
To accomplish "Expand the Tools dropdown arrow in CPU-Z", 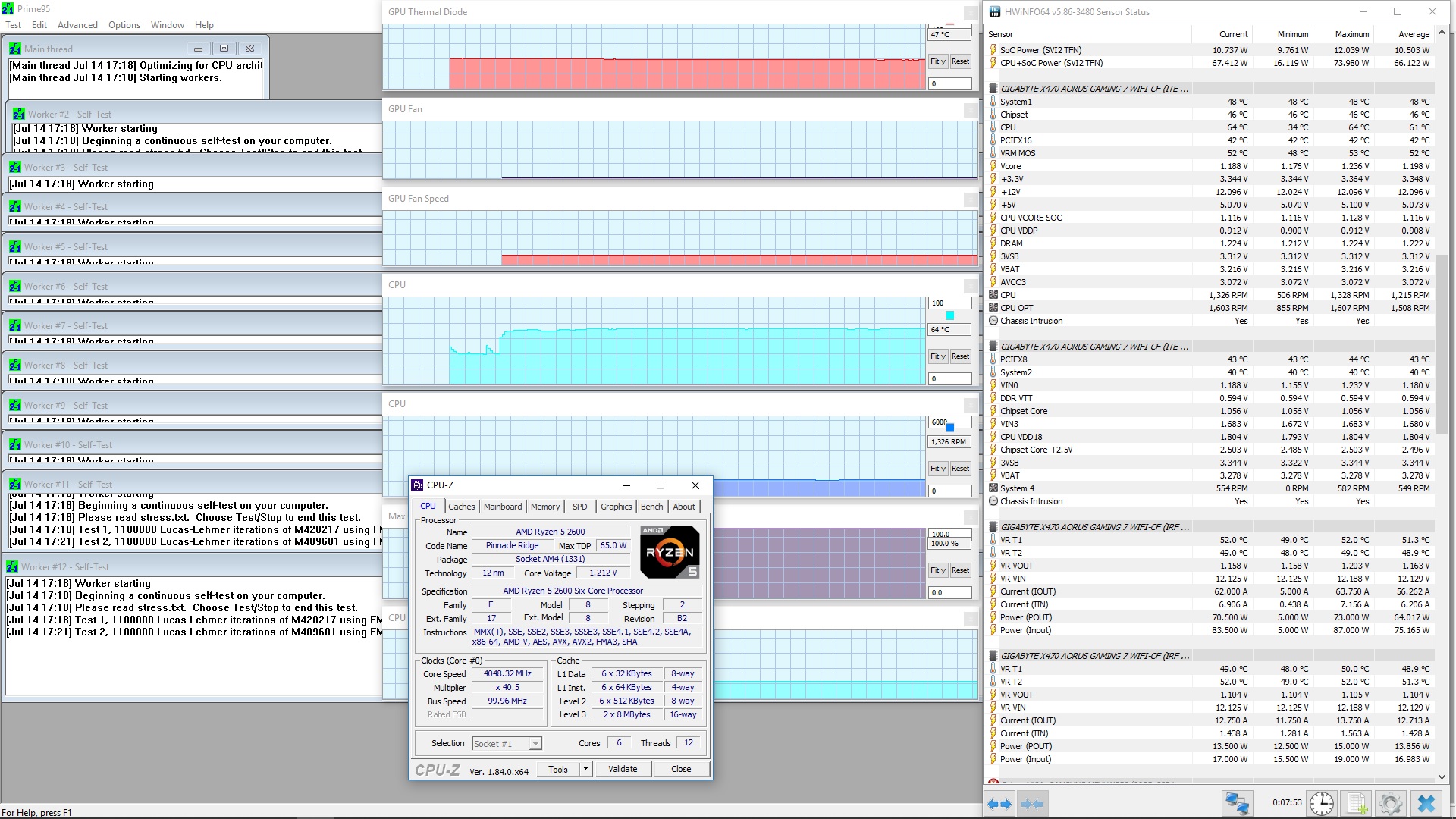I will point(585,769).
